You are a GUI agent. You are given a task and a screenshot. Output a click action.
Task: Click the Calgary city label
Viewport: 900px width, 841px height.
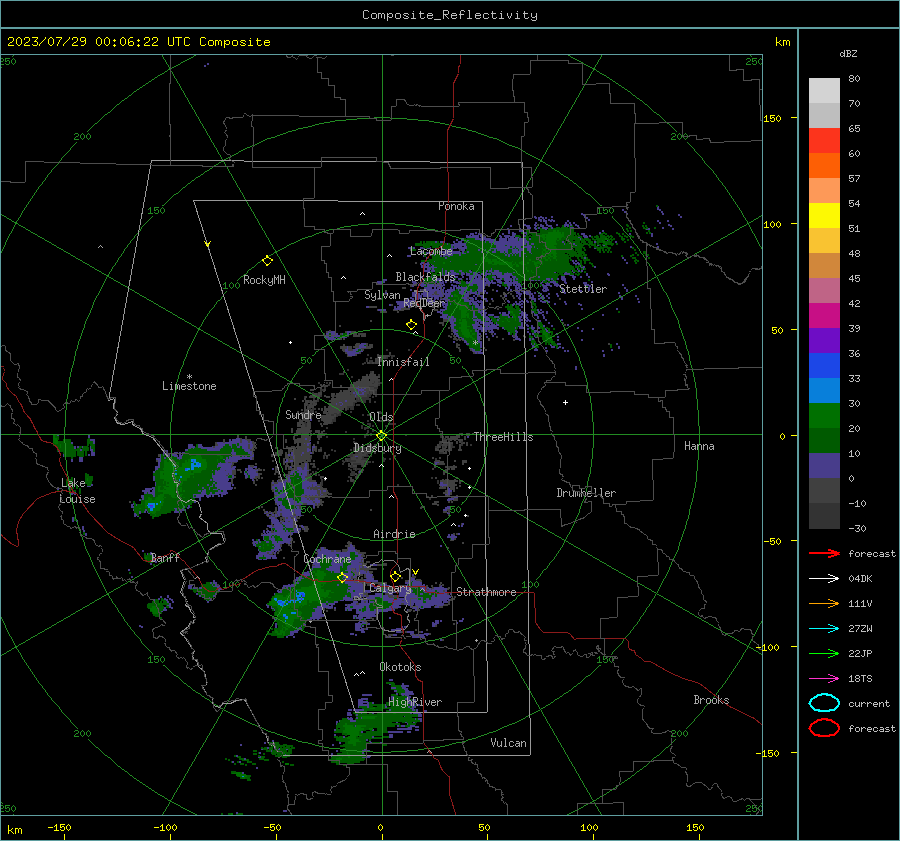[x=390, y=588]
